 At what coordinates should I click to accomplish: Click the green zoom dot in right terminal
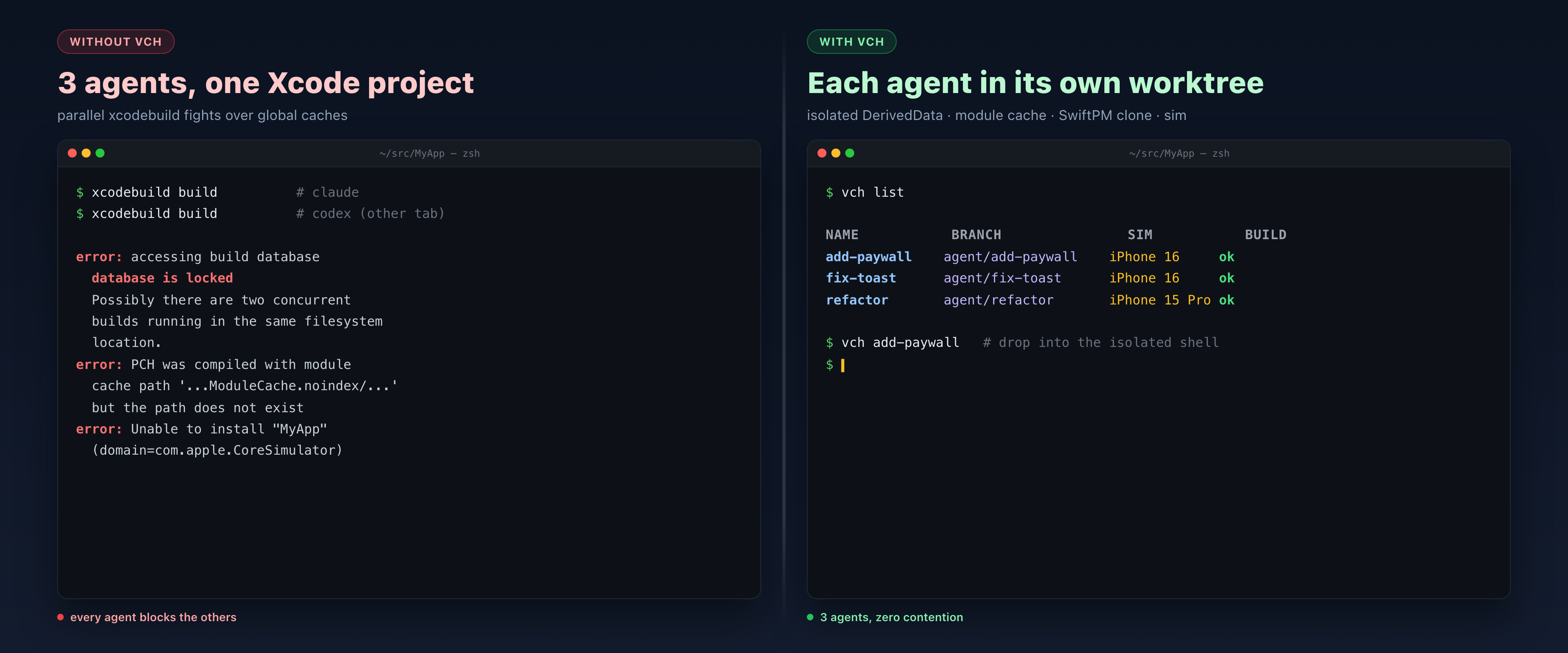click(x=850, y=153)
